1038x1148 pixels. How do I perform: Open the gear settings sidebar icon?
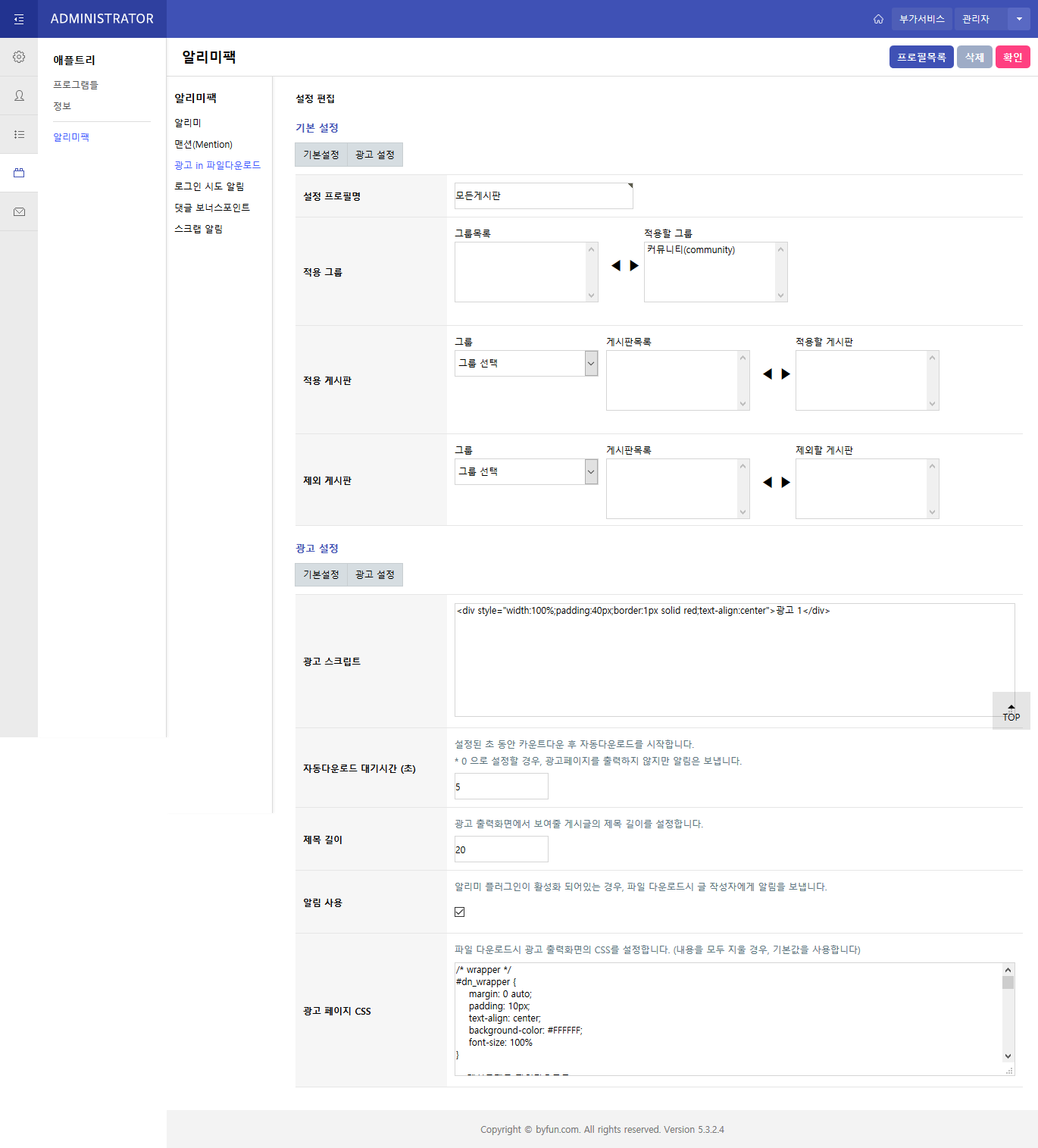[x=19, y=57]
